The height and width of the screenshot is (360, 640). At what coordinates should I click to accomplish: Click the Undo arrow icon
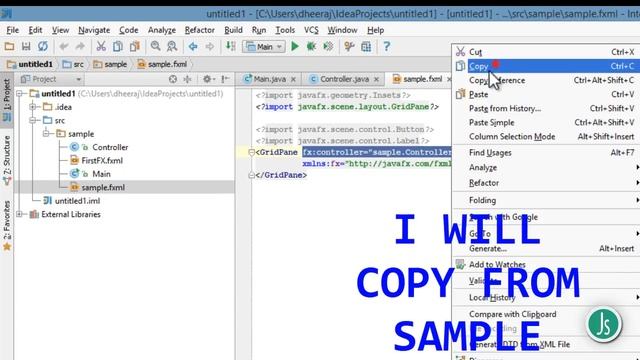pos(64,47)
